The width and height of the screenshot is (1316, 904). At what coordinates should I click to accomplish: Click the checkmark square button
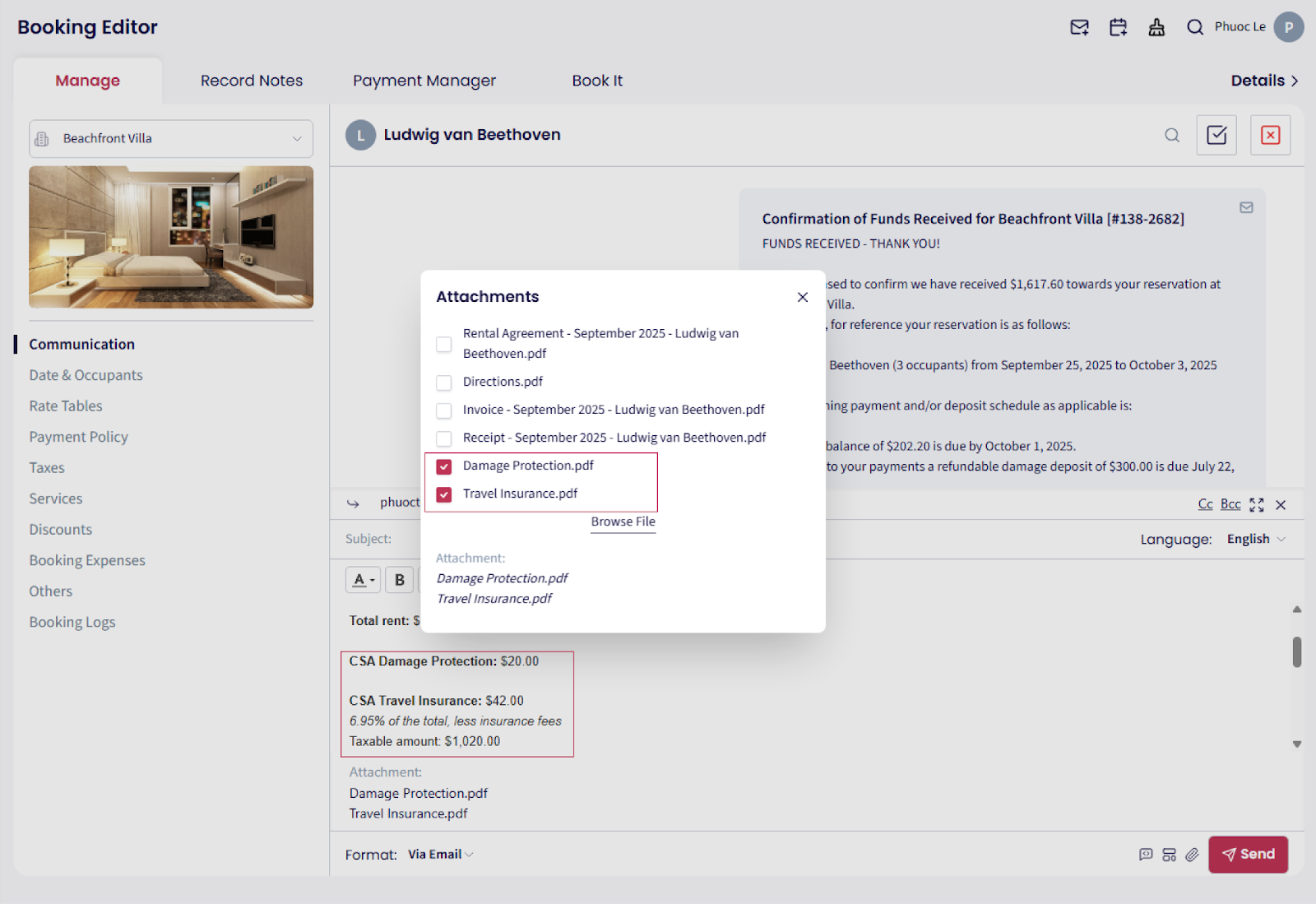click(1216, 135)
